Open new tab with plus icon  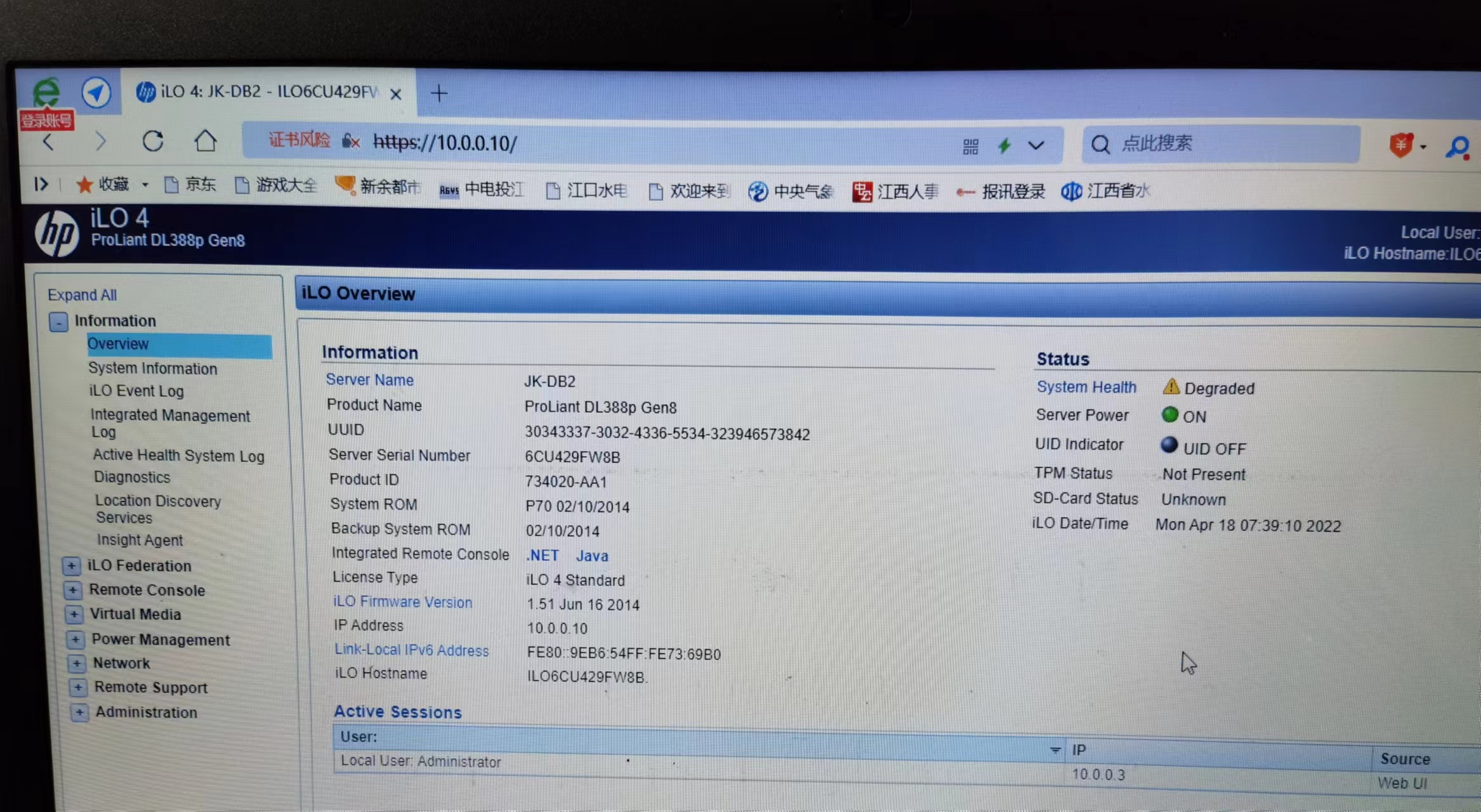coord(438,94)
